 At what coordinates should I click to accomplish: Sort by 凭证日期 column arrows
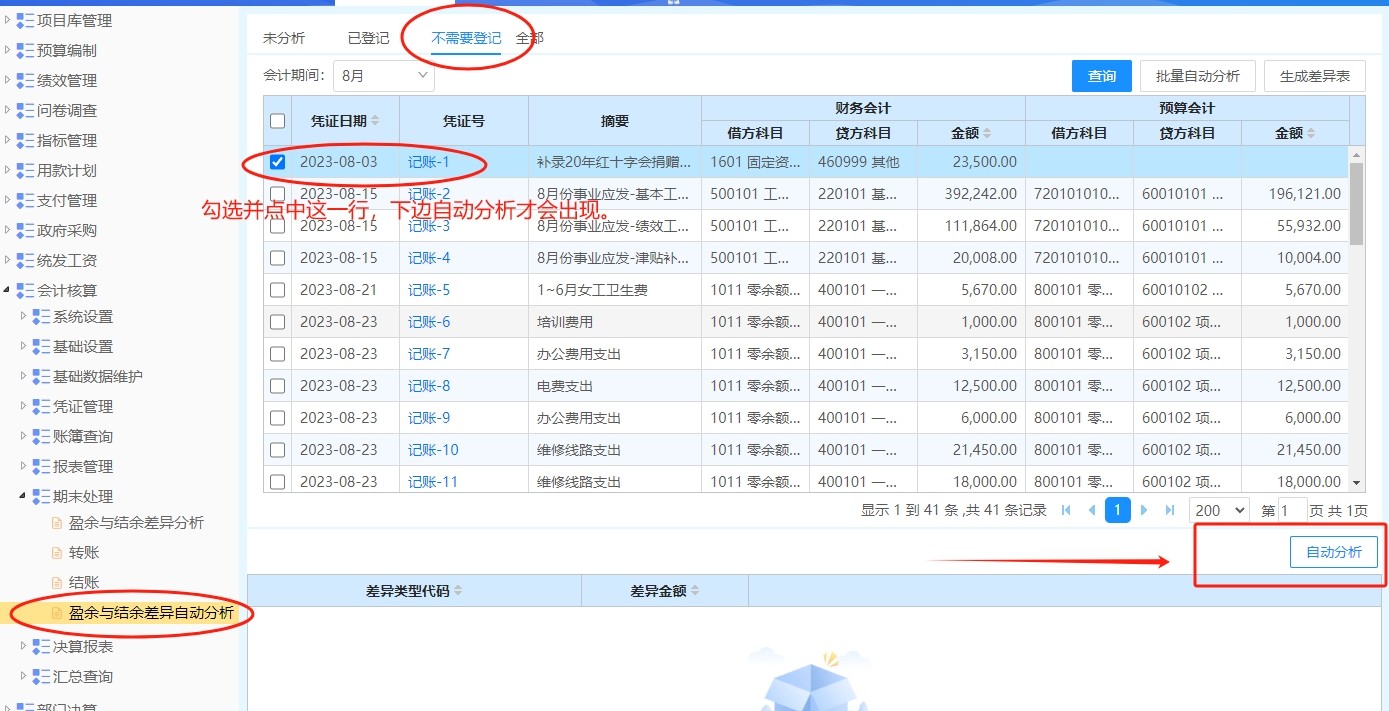(376, 121)
